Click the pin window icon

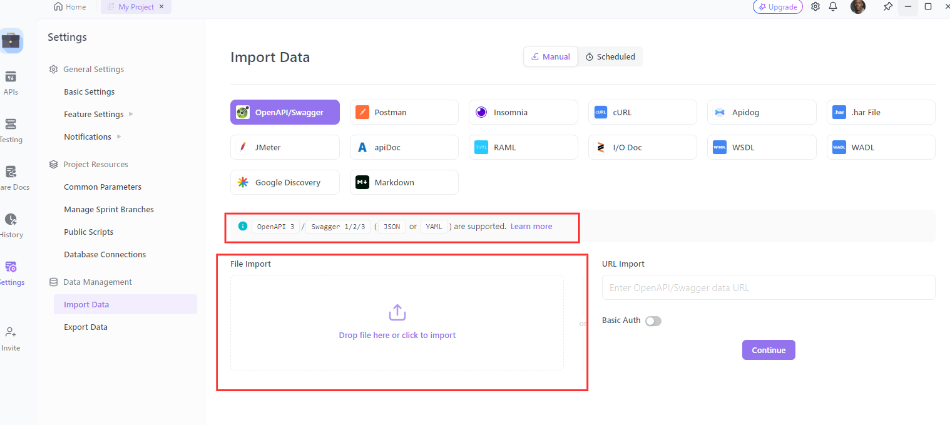888,7
